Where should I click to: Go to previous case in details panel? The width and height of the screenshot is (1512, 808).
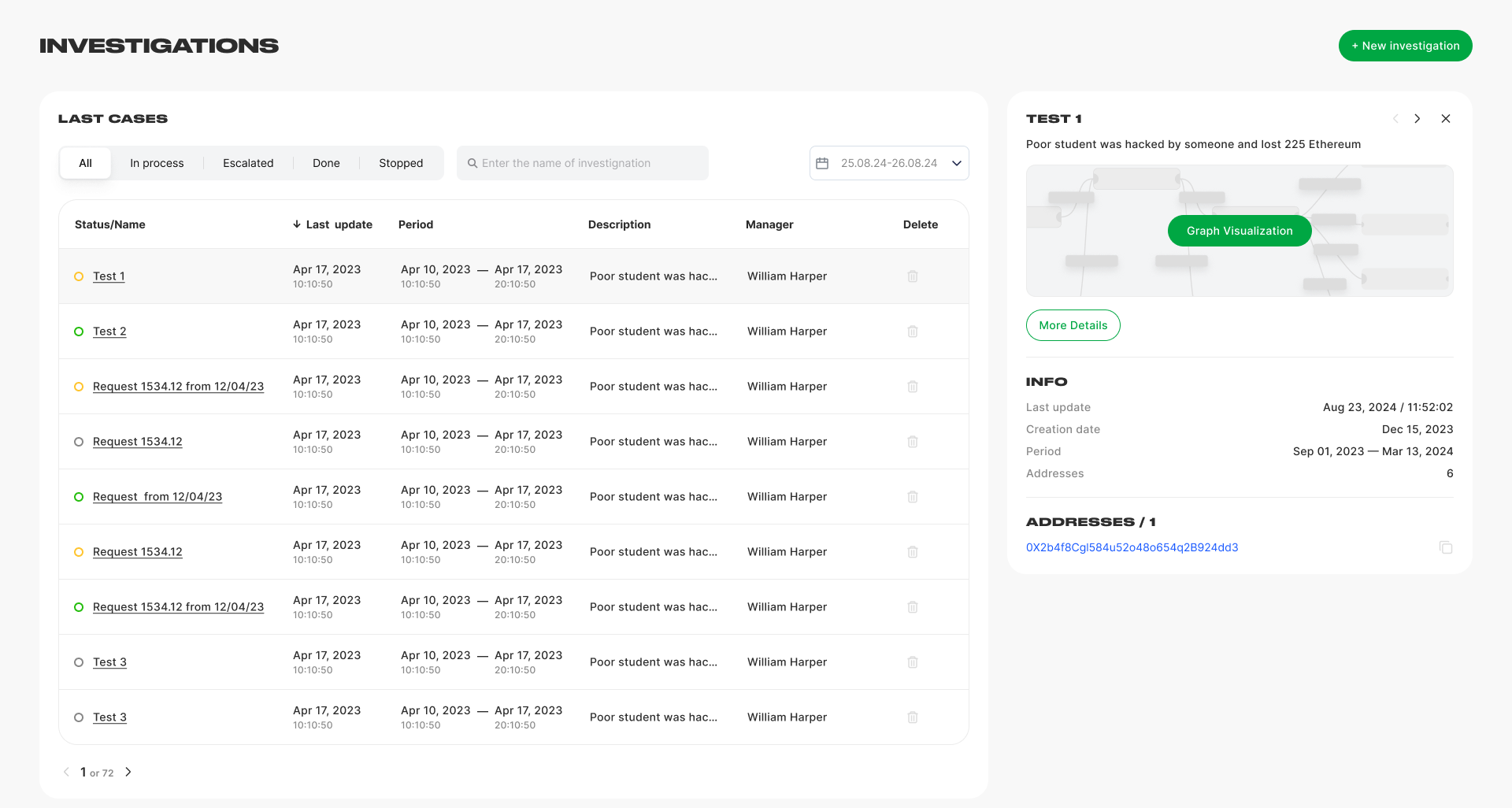(1395, 119)
